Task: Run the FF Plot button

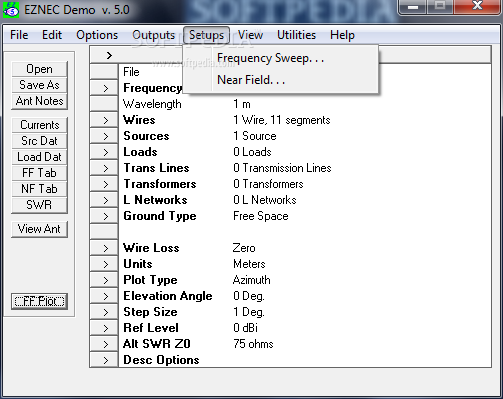Action: click(x=39, y=301)
